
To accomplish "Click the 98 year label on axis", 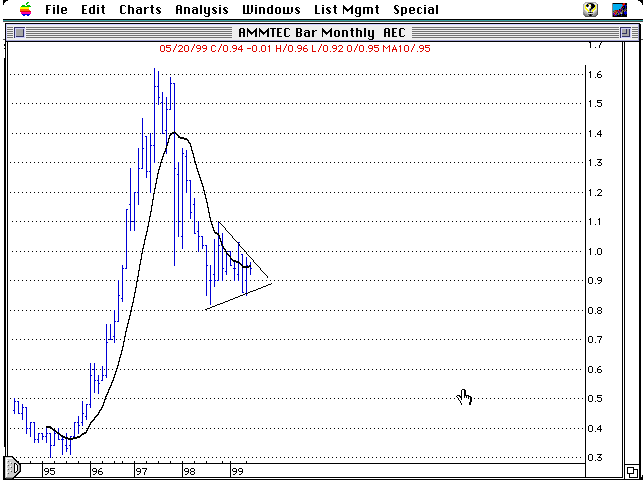I will coord(189,471).
